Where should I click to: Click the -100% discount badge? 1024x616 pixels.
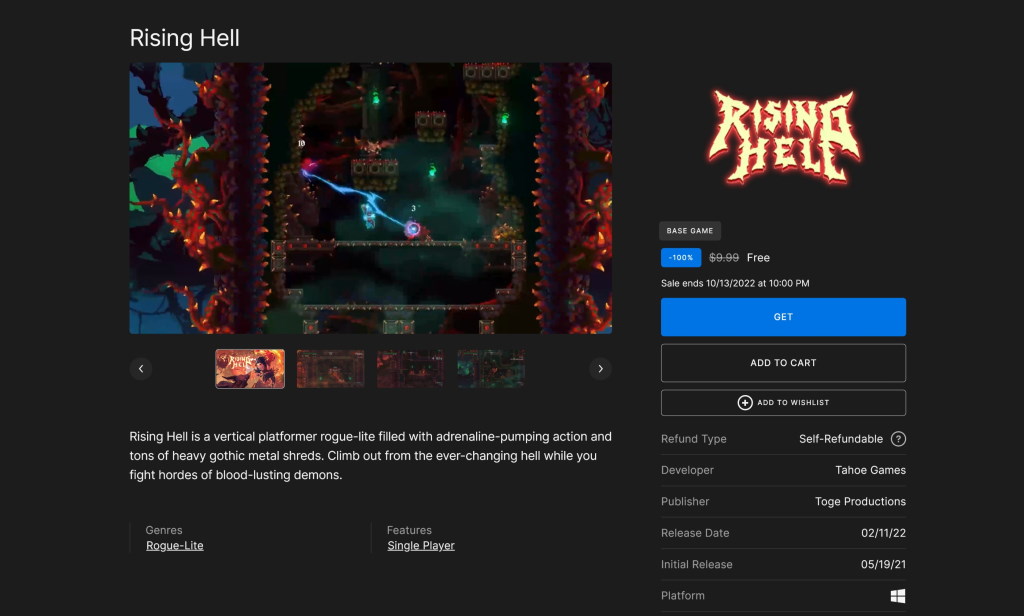(x=680, y=257)
